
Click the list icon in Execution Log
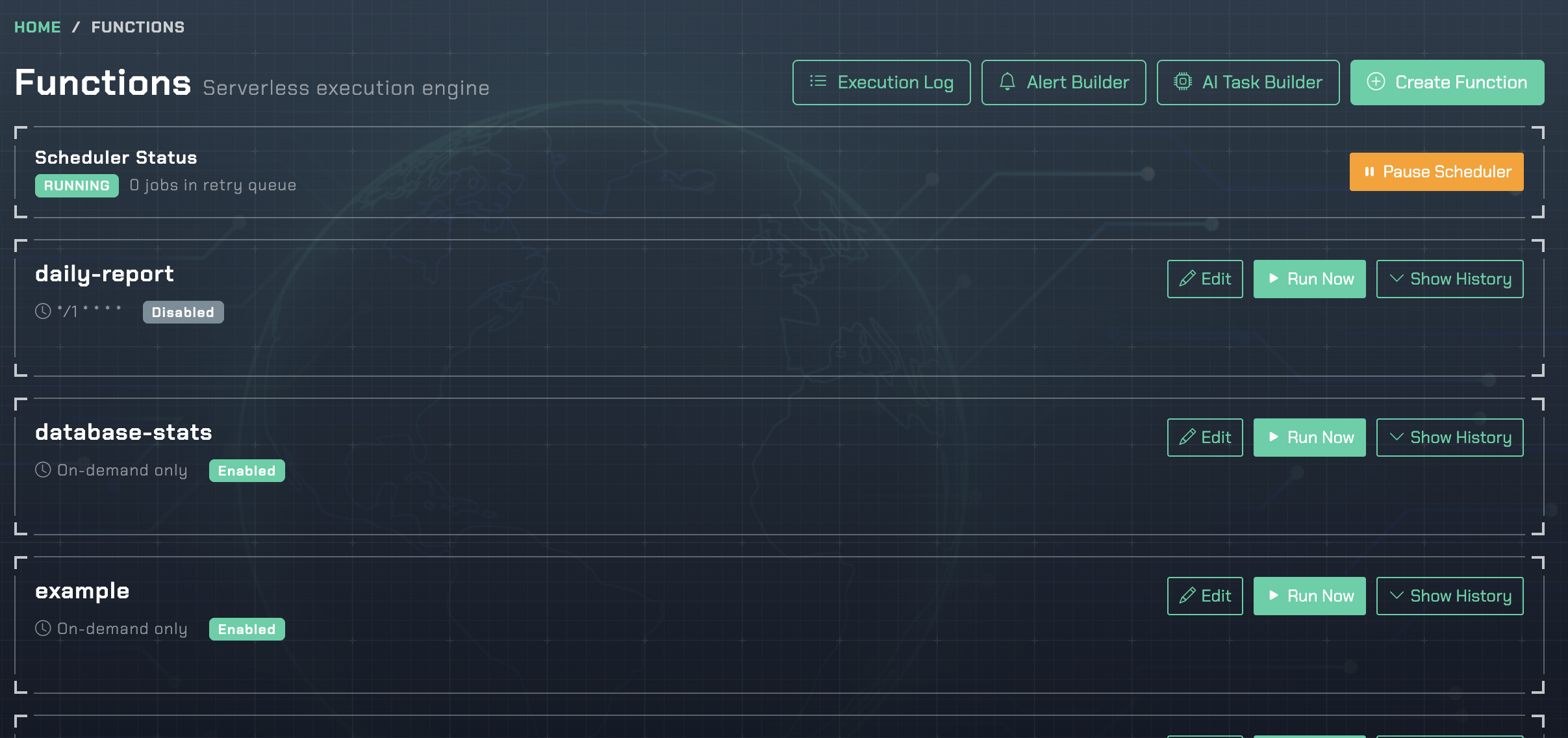818,82
